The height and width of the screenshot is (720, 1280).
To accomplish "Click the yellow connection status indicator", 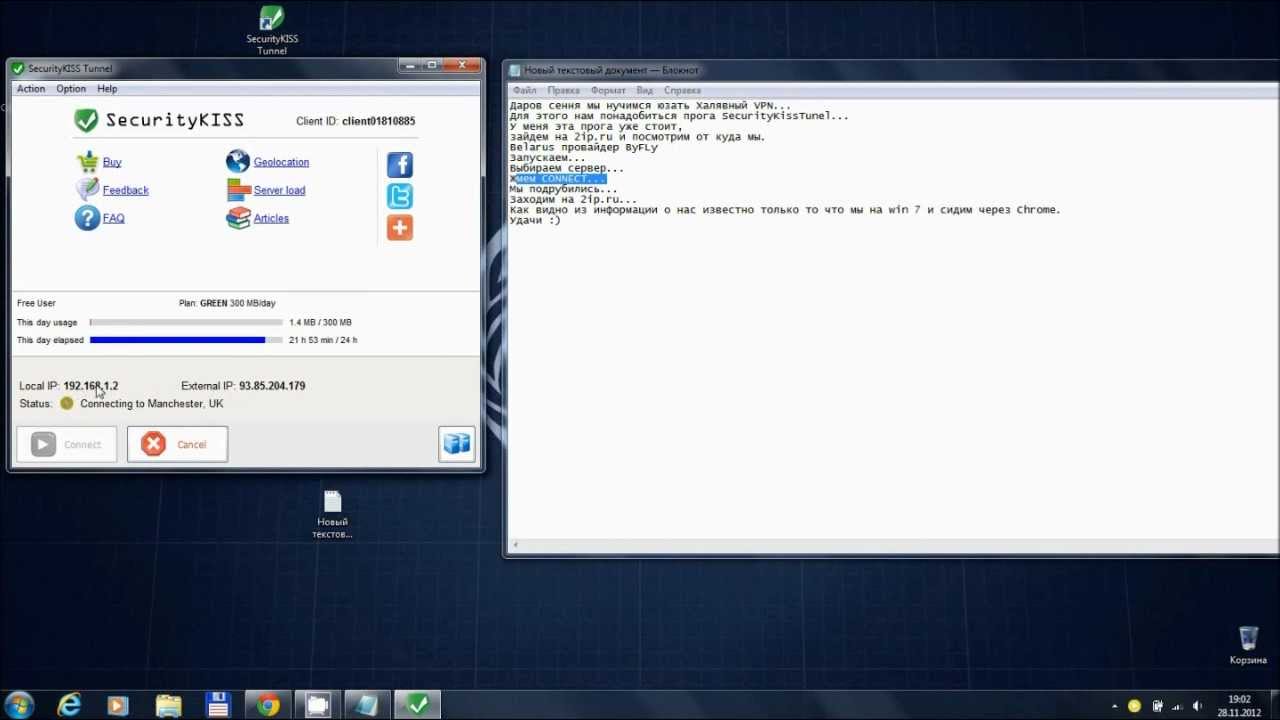I will pyautogui.click(x=67, y=403).
